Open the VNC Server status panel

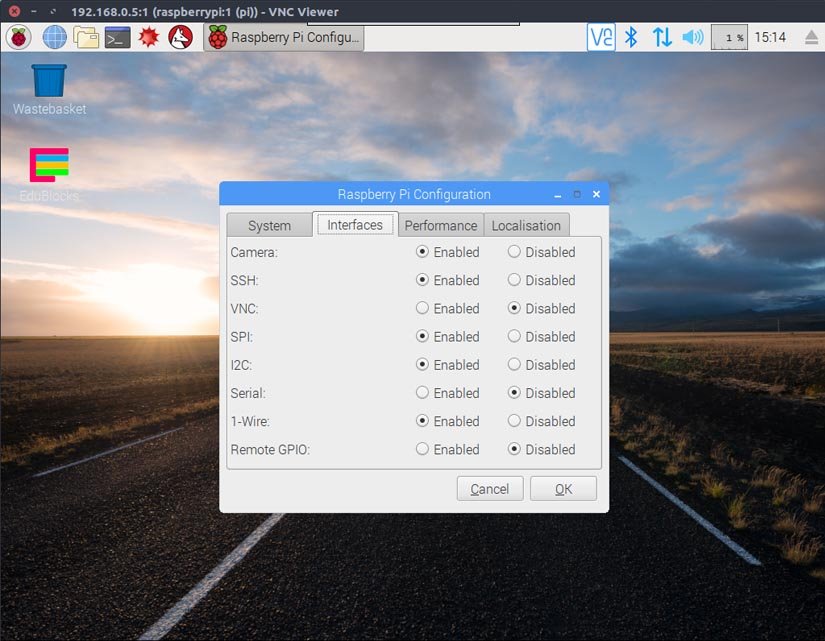click(601, 36)
